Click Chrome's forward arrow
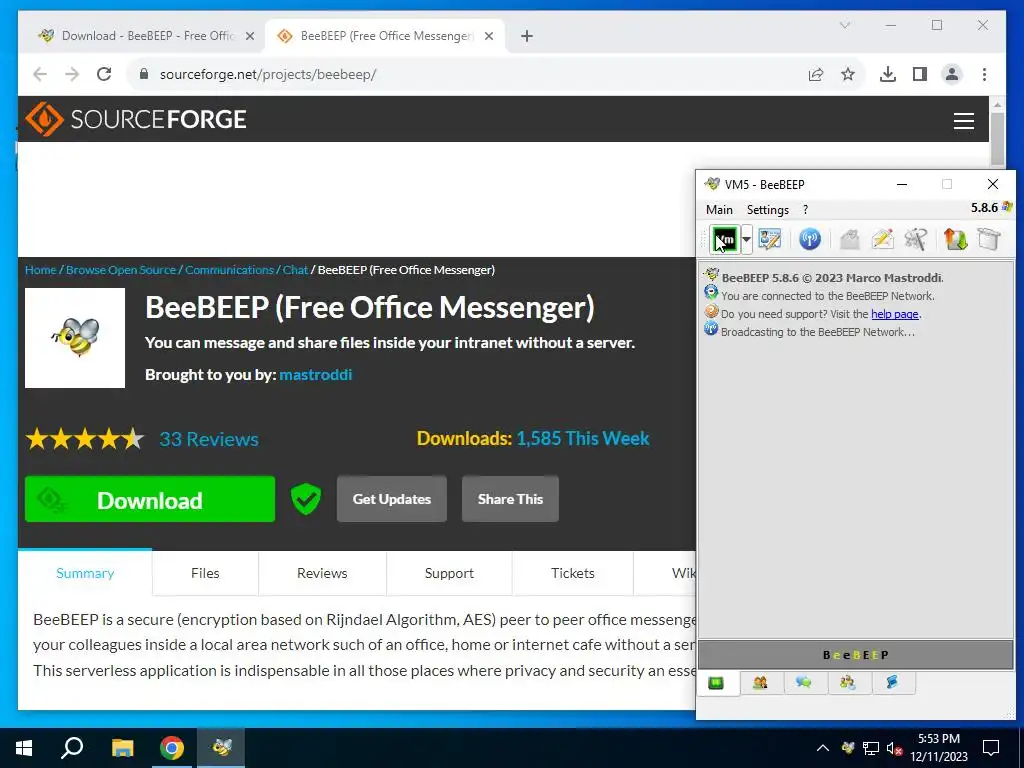The width and height of the screenshot is (1024, 768). (72, 74)
